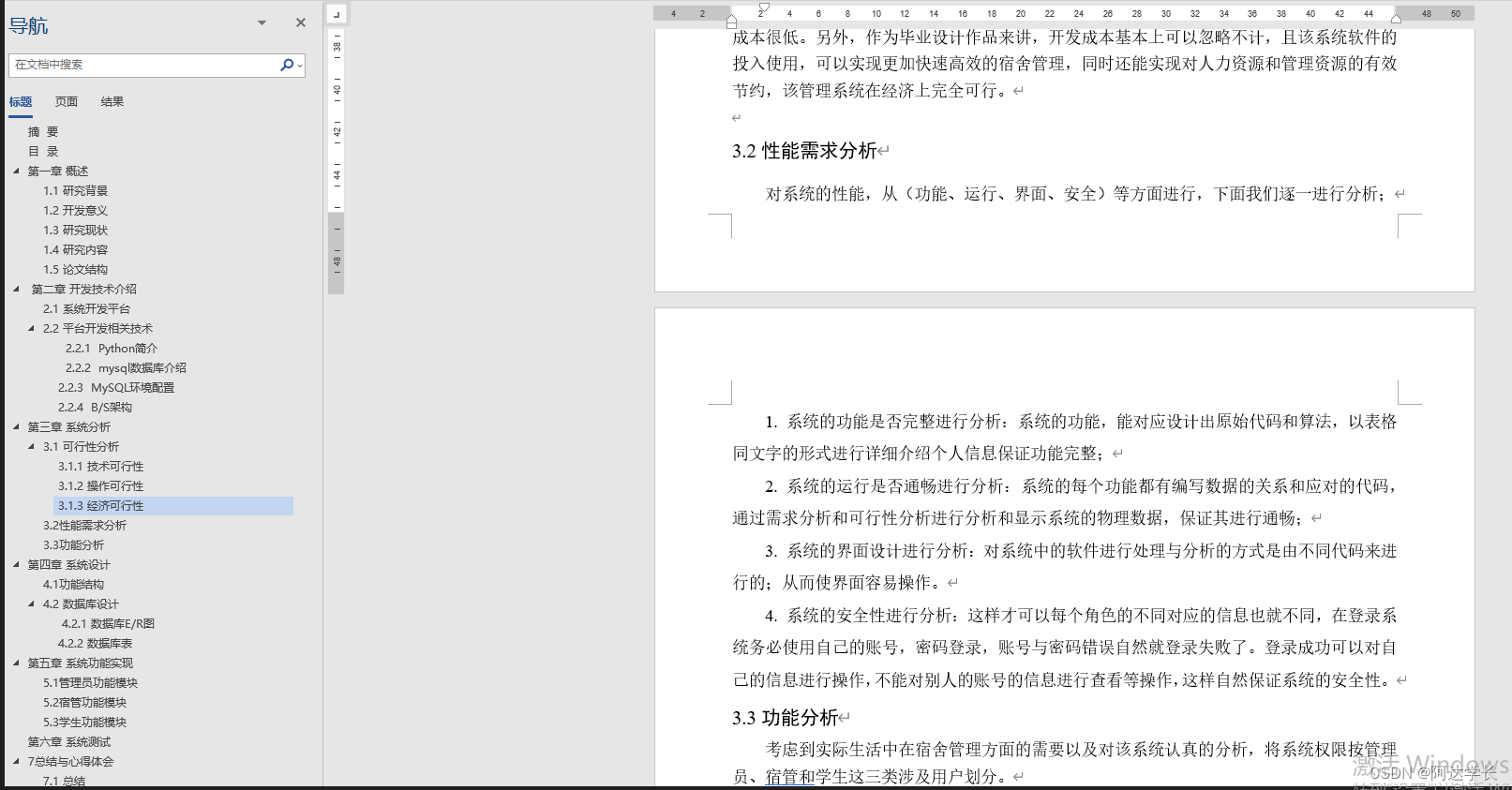1512x790 pixels.
Task: Jump to 1.4 研究内容
Action: pyautogui.click(x=75, y=249)
